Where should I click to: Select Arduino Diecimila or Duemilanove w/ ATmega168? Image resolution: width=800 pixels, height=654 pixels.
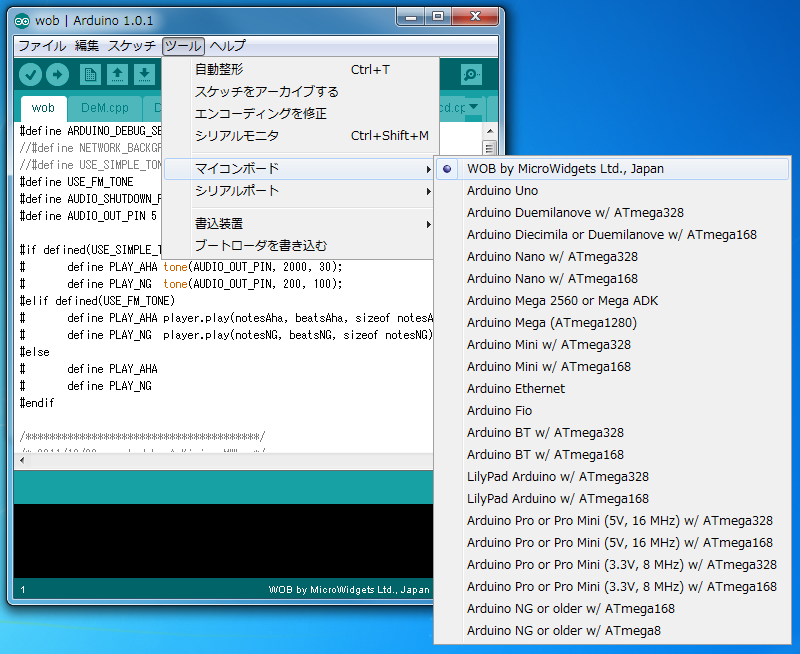(x=612, y=235)
